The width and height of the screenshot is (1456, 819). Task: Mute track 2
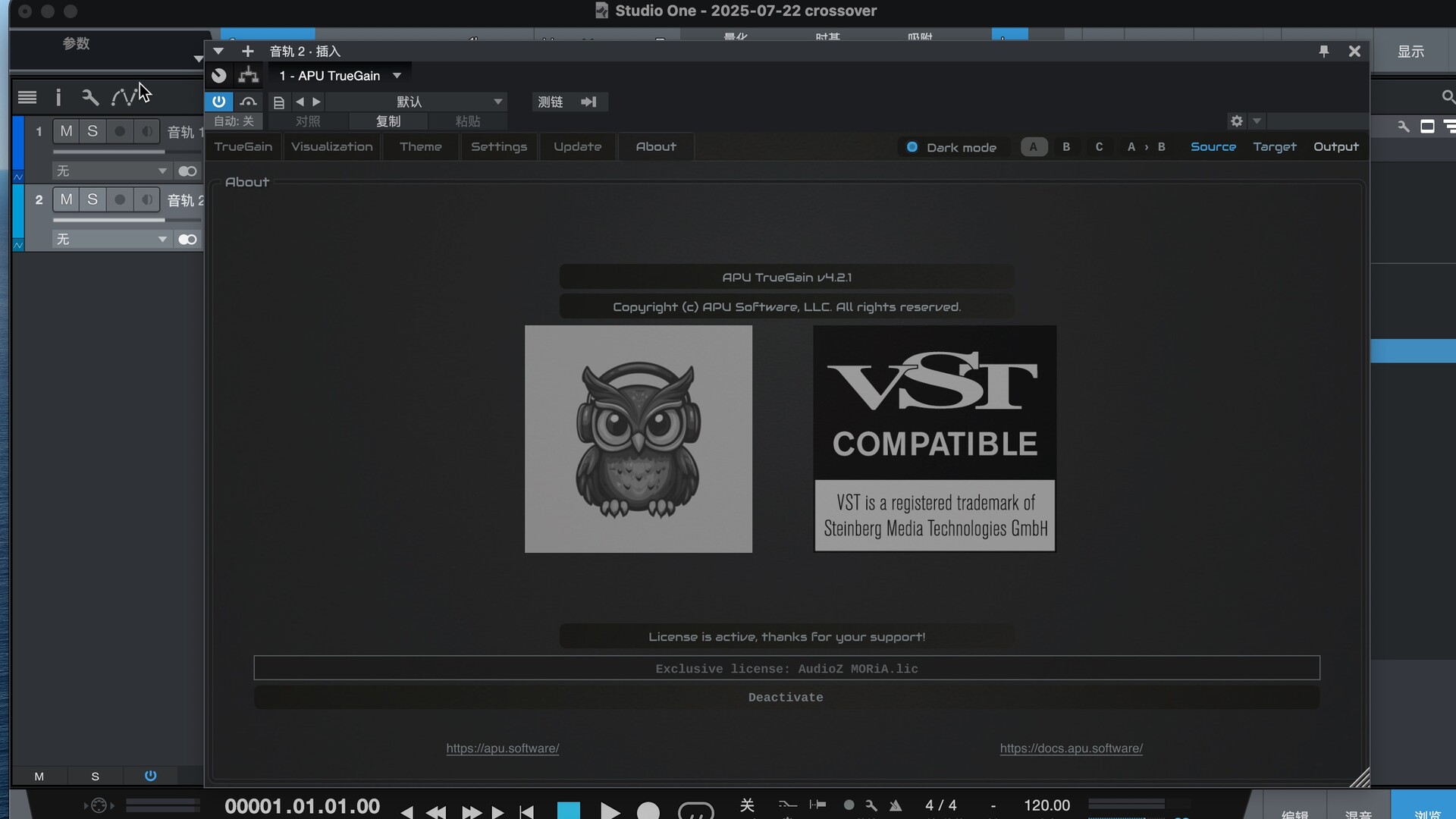pyautogui.click(x=67, y=199)
